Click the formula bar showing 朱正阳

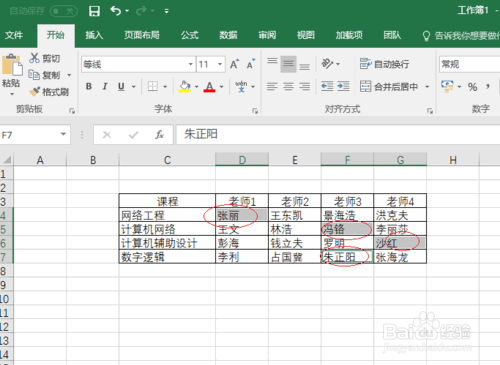(338, 134)
